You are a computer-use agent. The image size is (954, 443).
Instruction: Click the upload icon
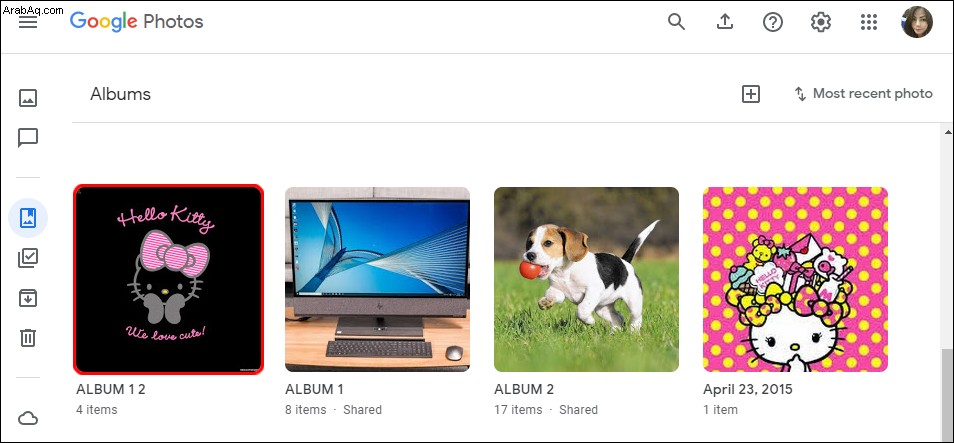pos(724,23)
